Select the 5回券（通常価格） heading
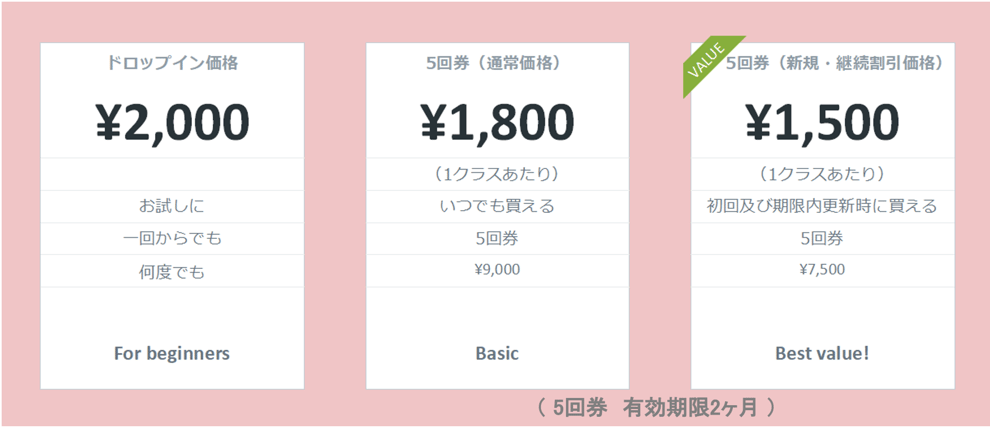Image resolution: width=990 pixels, height=429 pixels. [x=497, y=63]
